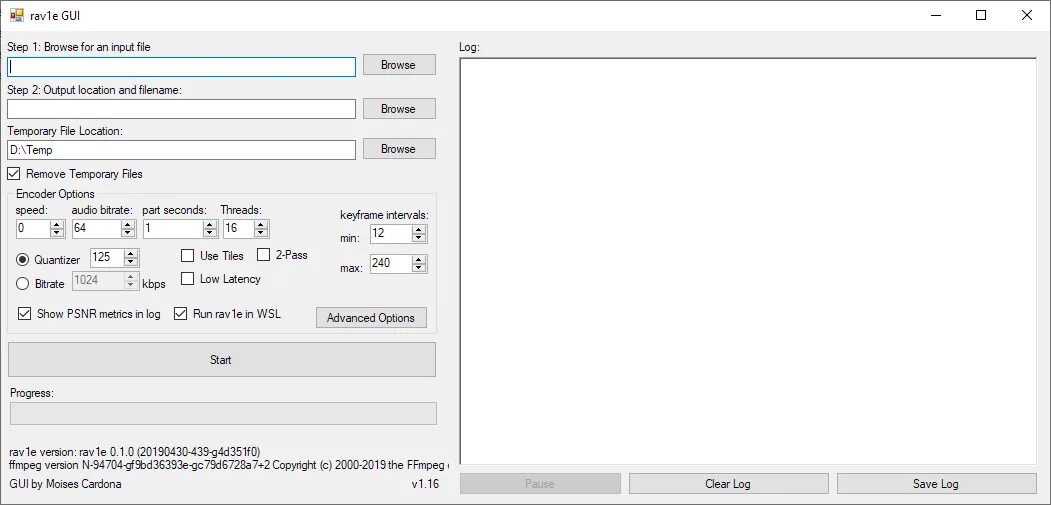The width and height of the screenshot is (1051, 505).
Task: Decrease Quantizer value with down arrow
Action: point(131,262)
